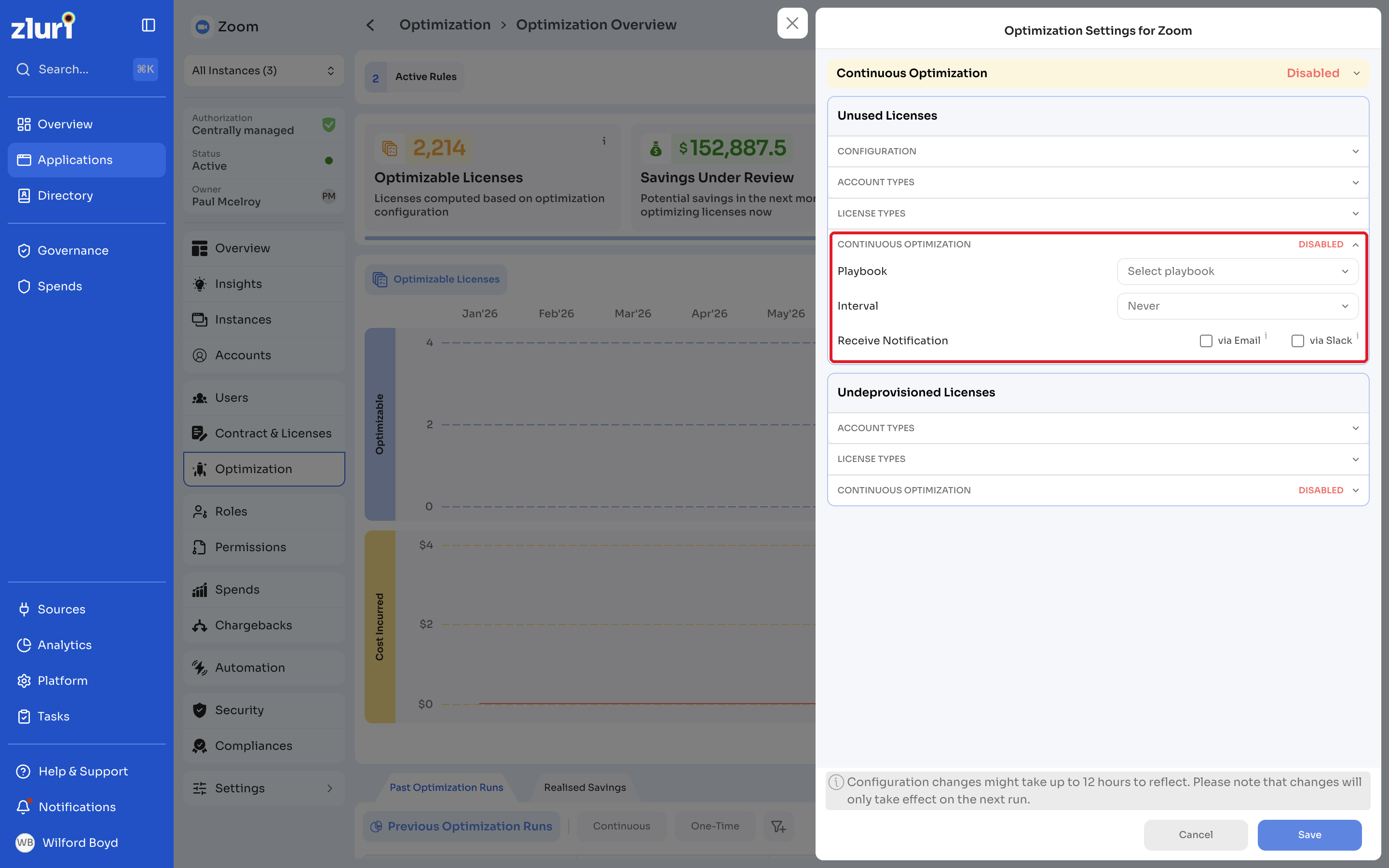The image size is (1389, 868).
Task: Open Settings submenu in Zoom menu
Action: 264,788
